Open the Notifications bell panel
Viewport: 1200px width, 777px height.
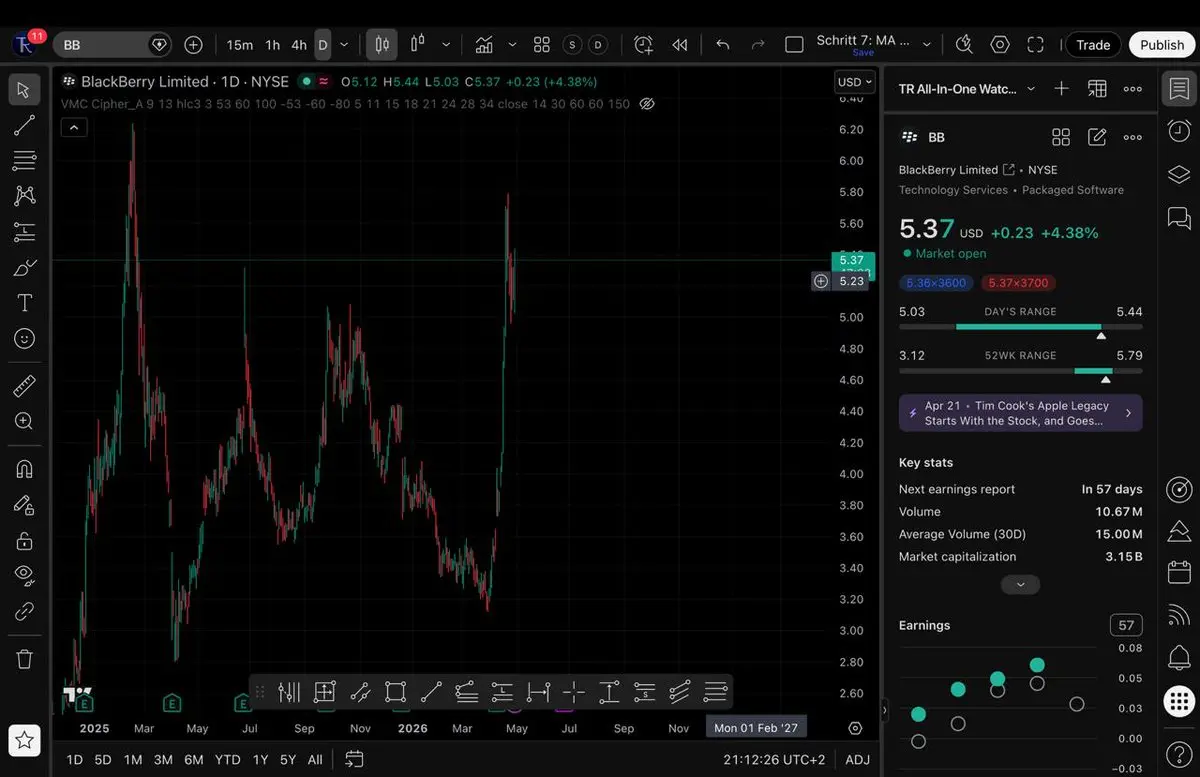pyautogui.click(x=1179, y=658)
